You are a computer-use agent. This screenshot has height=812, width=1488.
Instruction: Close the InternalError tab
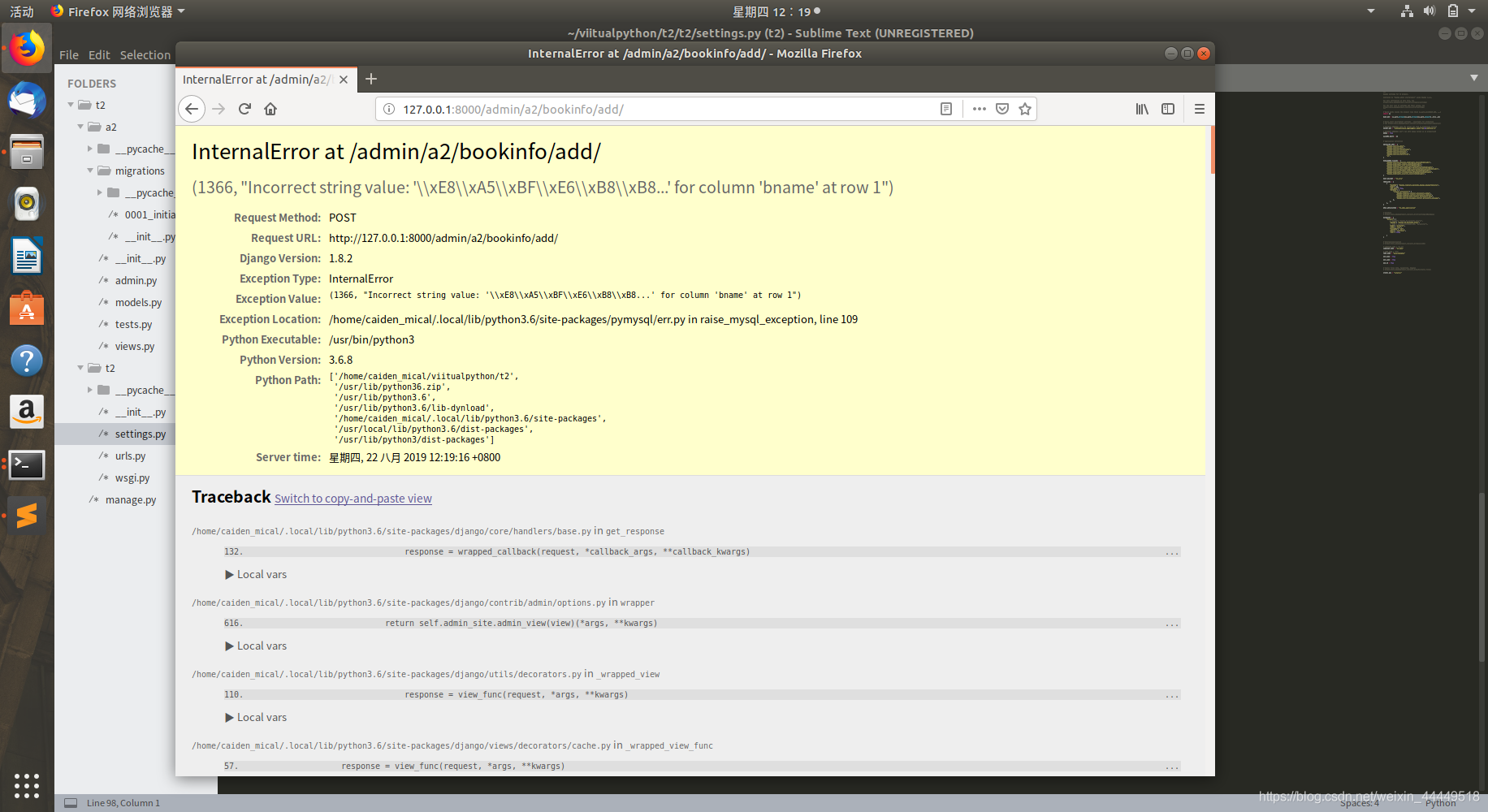pos(344,80)
